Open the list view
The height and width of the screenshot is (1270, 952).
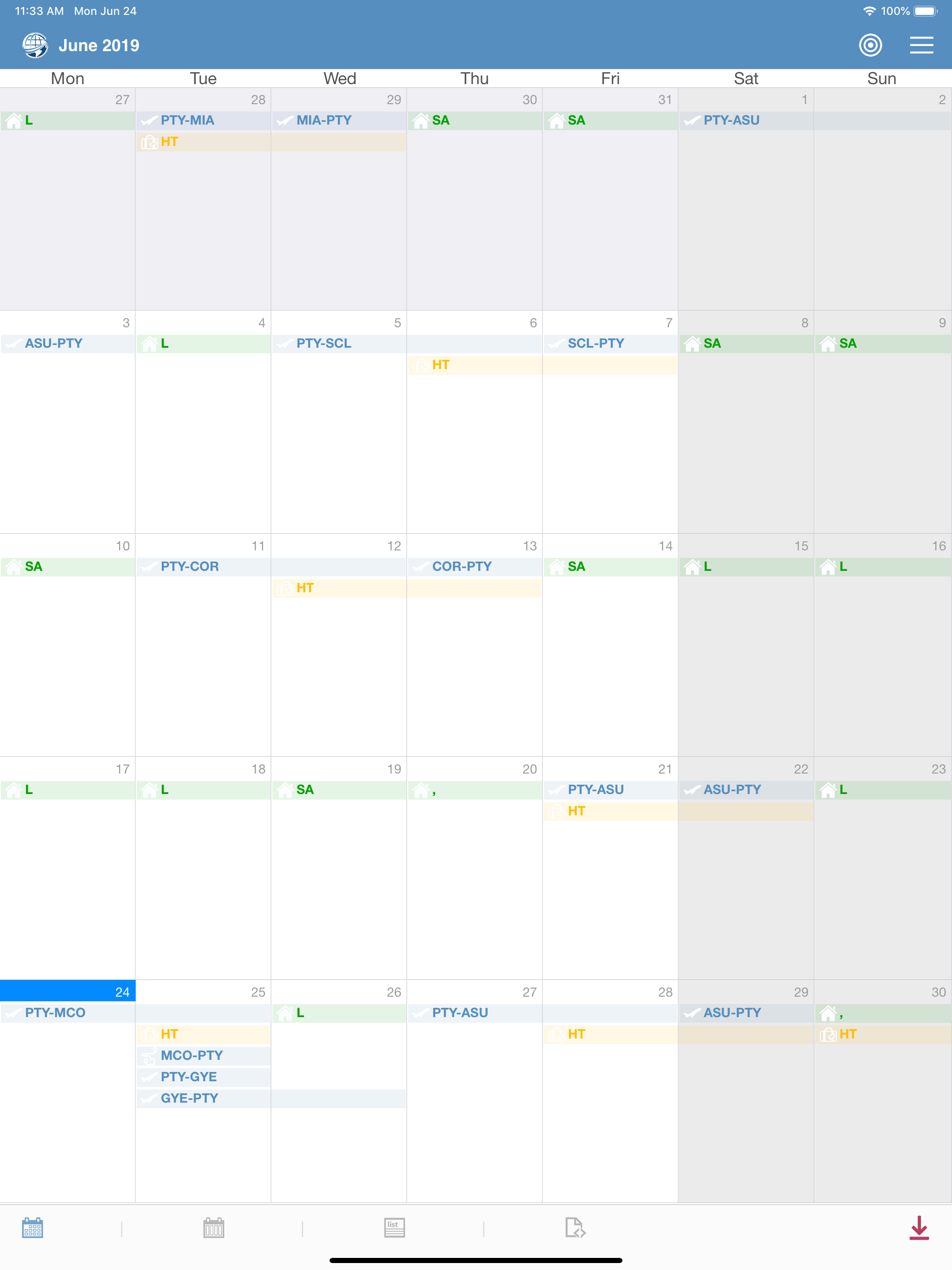(395, 1228)
